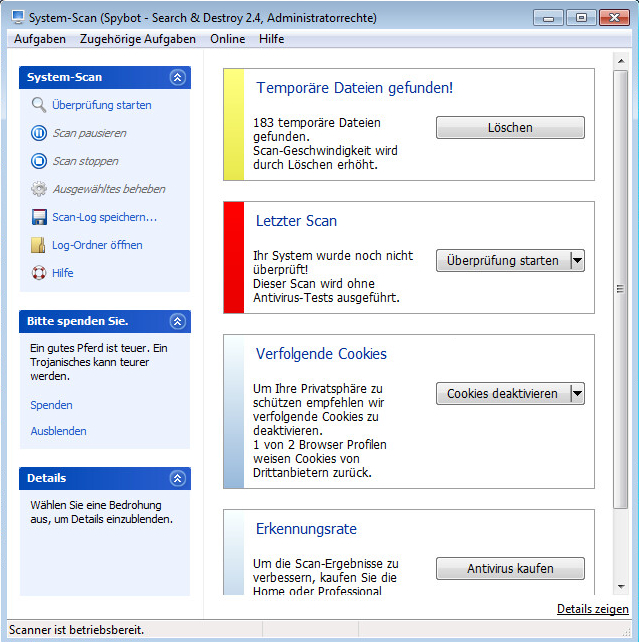Click the Löschen button for temporary files
Screen dimensions: 639x642
coord(510,127)
